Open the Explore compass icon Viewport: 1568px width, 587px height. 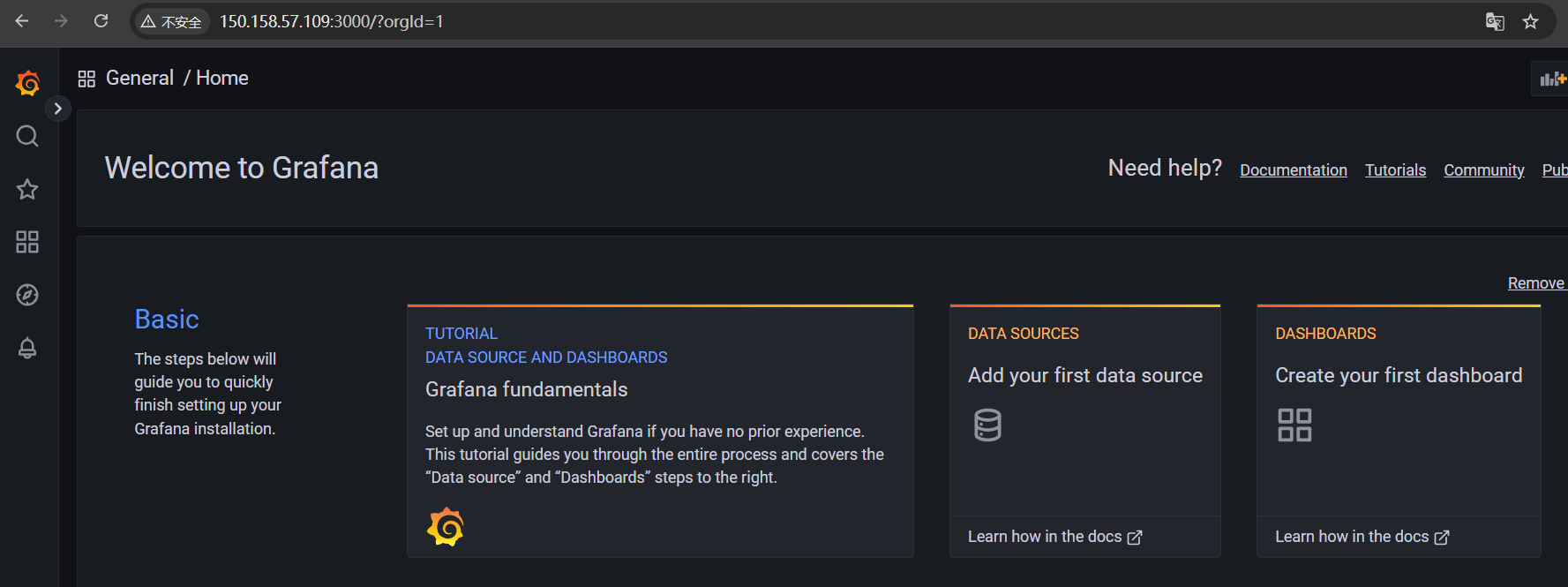[x=27, y=295]
